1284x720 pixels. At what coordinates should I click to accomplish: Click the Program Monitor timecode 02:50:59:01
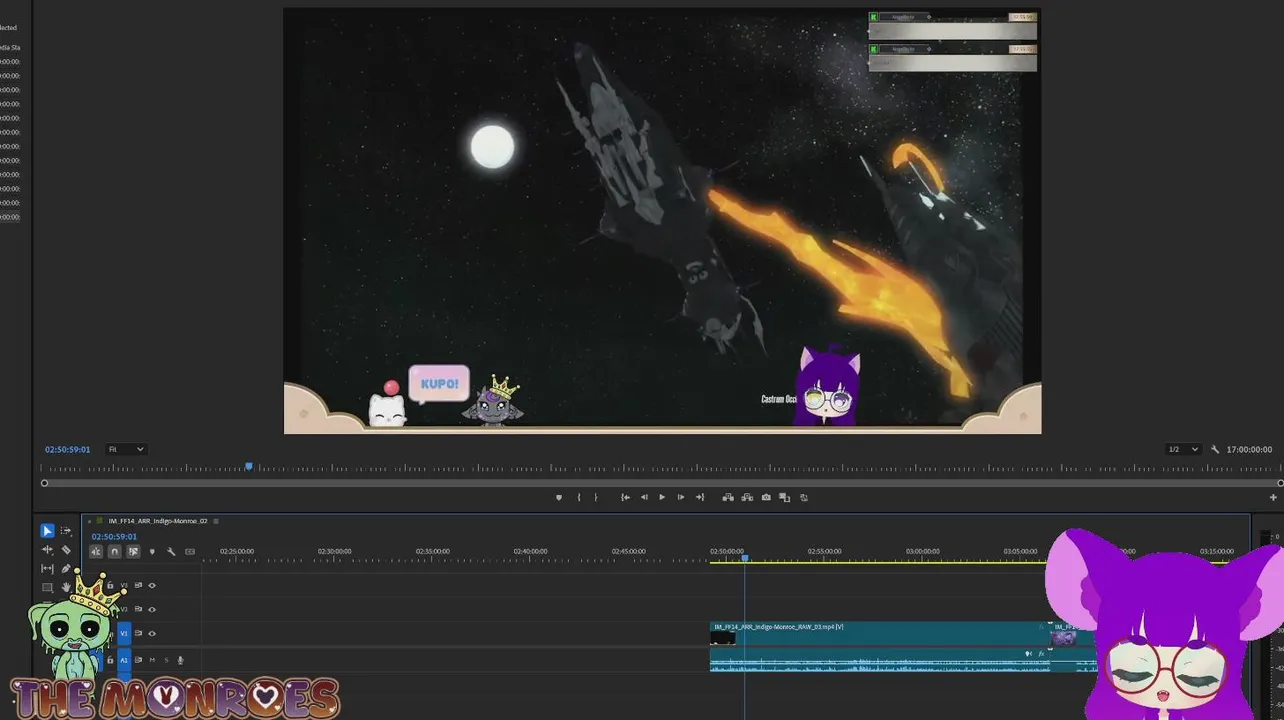point(67,449)
